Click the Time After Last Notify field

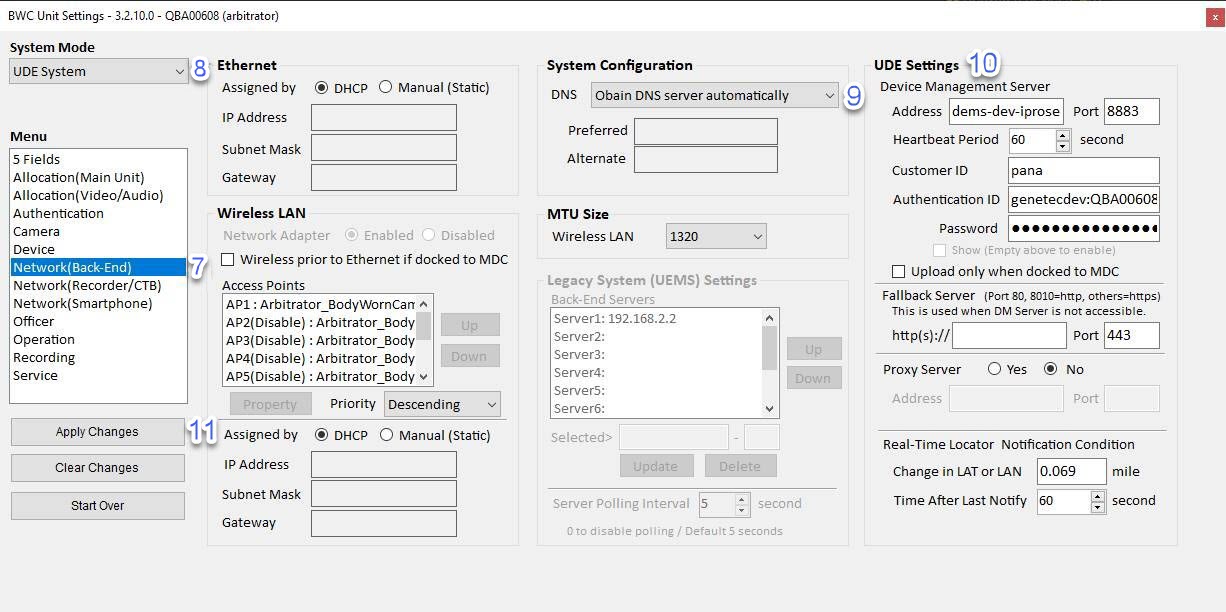1063,501
